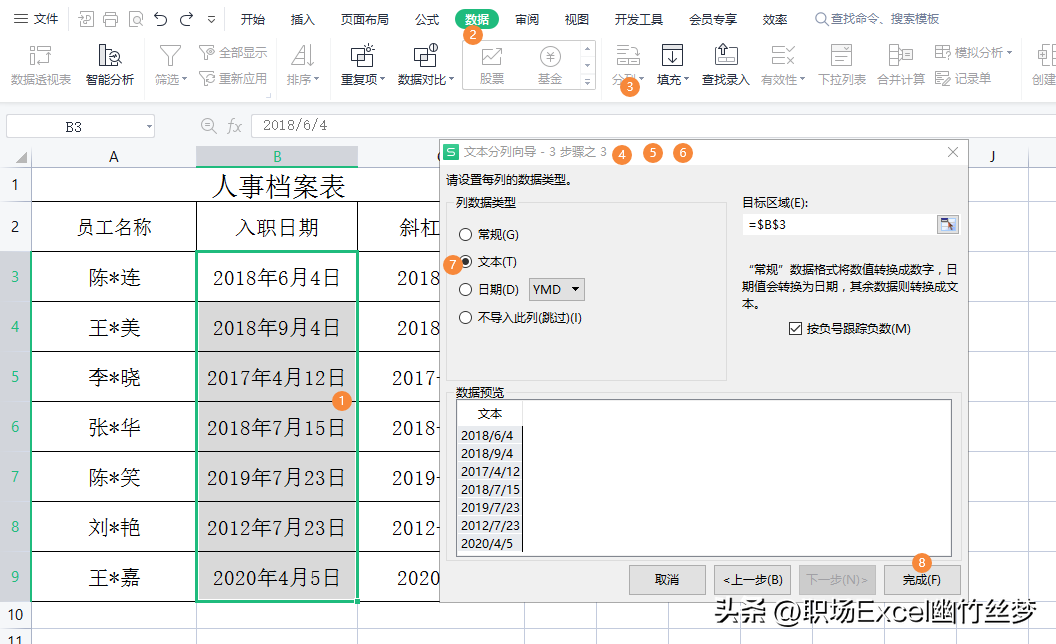
Task: Click the 重复项 duplicates icon
Action: tap(362, 56)
